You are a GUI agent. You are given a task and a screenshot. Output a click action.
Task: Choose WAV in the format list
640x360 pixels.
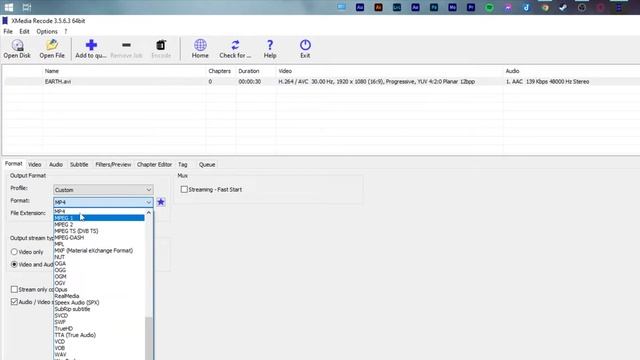pyautogui.click(x=99, y=355)
